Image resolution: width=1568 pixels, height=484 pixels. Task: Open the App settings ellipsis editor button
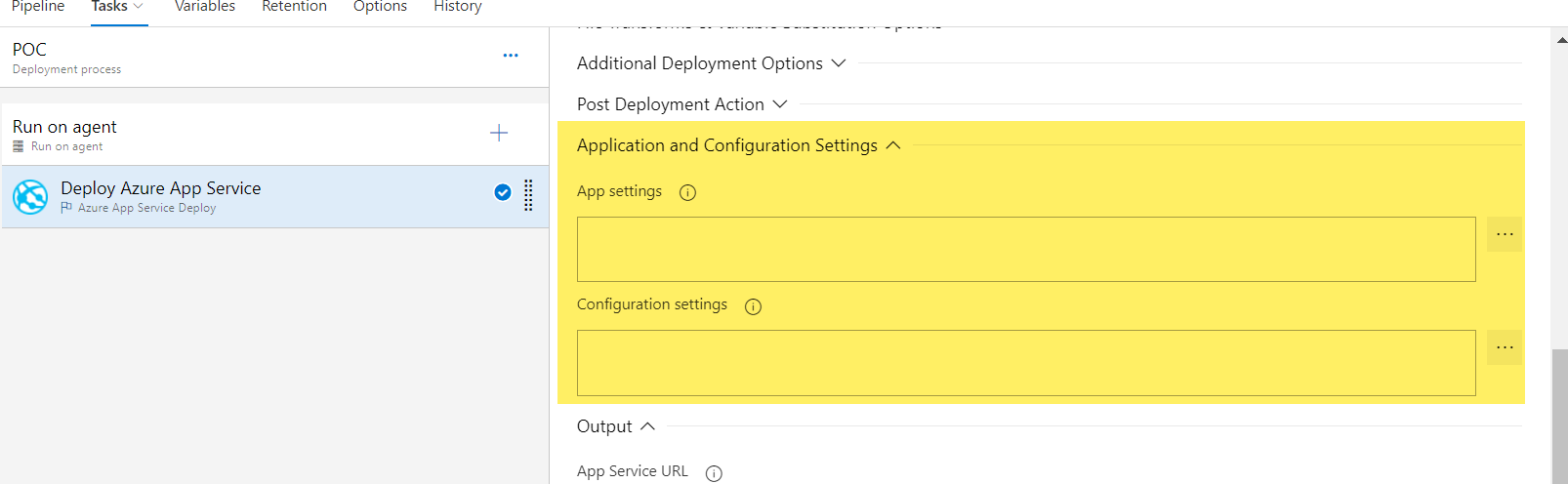pos(1505,234)
